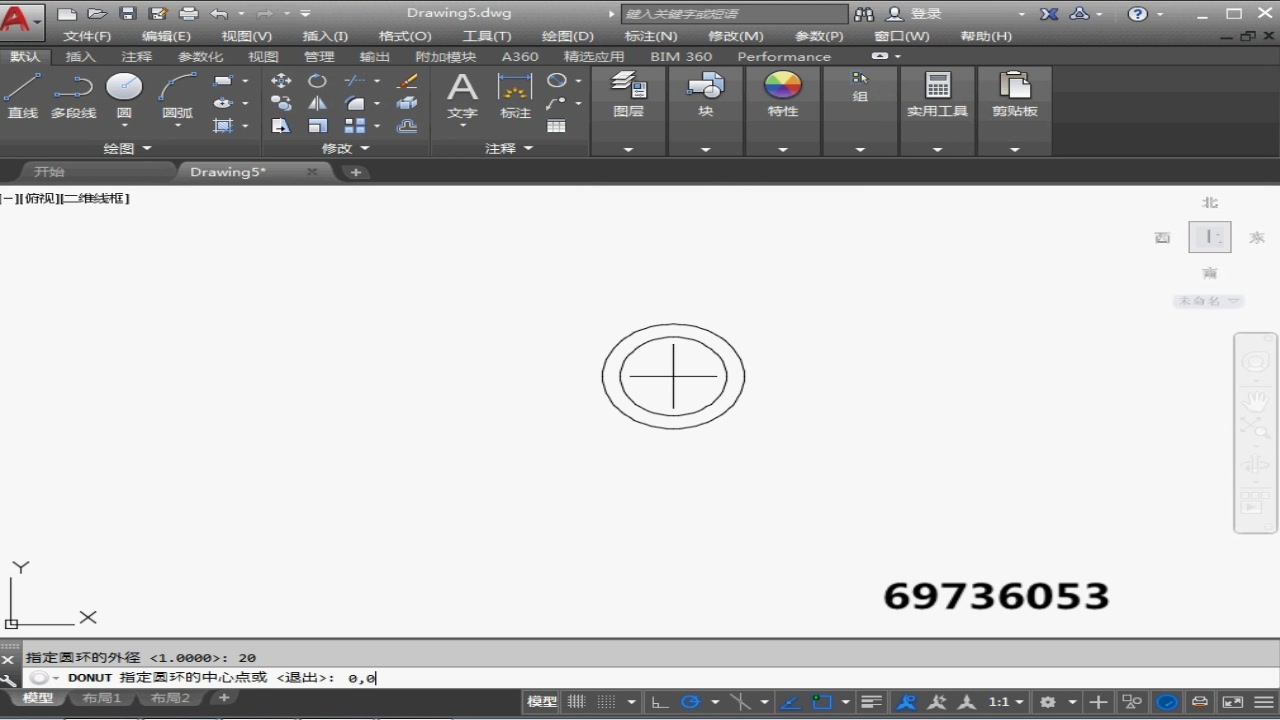
Task: Click the new drawing plus button
Action: (x=355, y=172)
